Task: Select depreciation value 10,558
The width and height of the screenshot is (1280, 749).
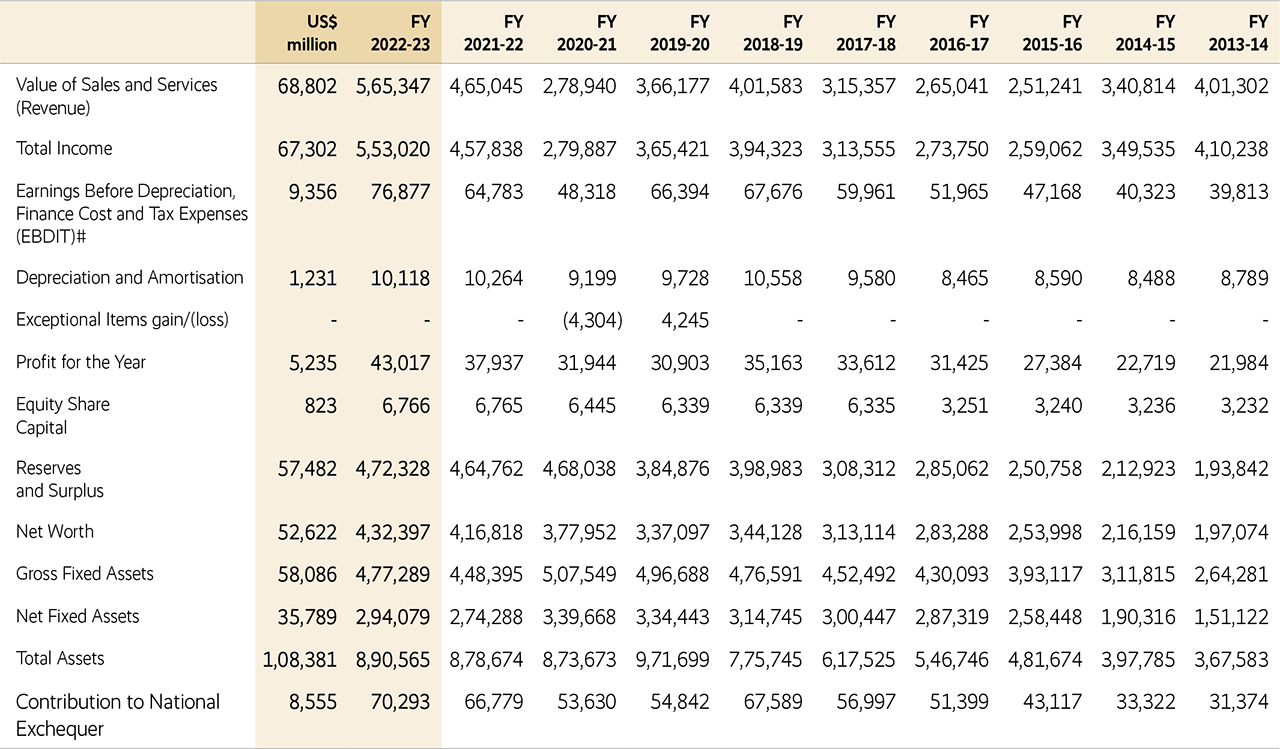Action: pyautogui.click(x=773, y=279)
